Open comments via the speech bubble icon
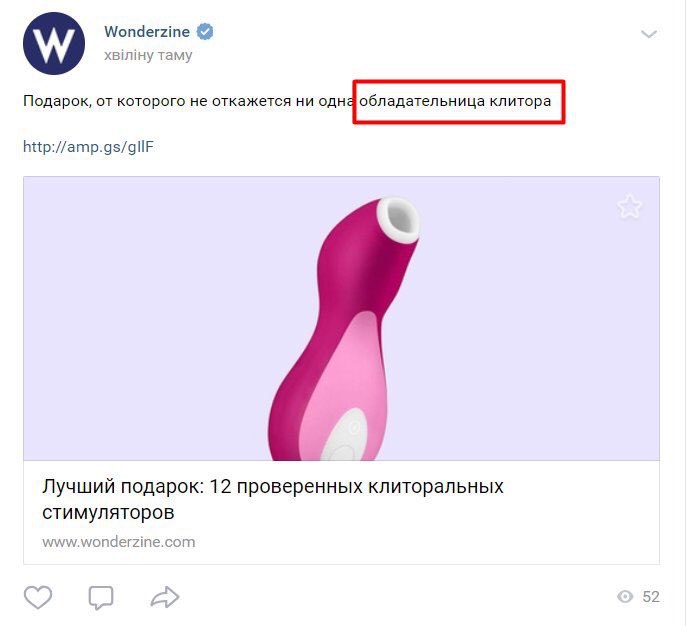Screen dimensions: 686x626 pyautogui.click(x=101, y=597)
